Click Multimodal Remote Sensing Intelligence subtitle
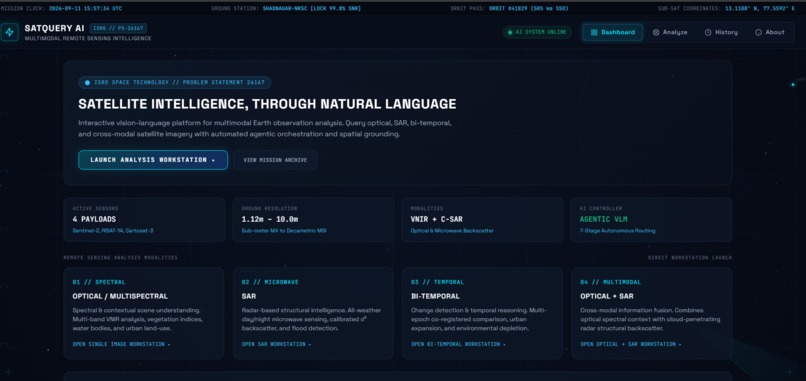Image resolution: width=806 pixels, height=381 pixels. (x=88, y=39)
